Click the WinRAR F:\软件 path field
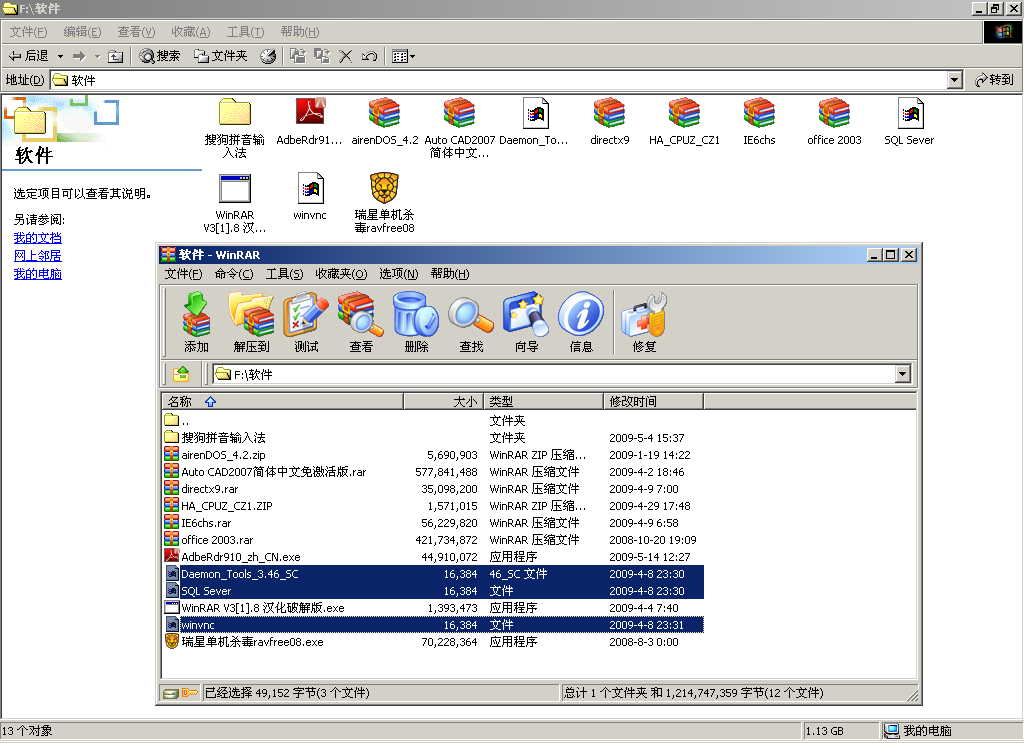This screenshot has width=1024, height=743. point(555,374)
